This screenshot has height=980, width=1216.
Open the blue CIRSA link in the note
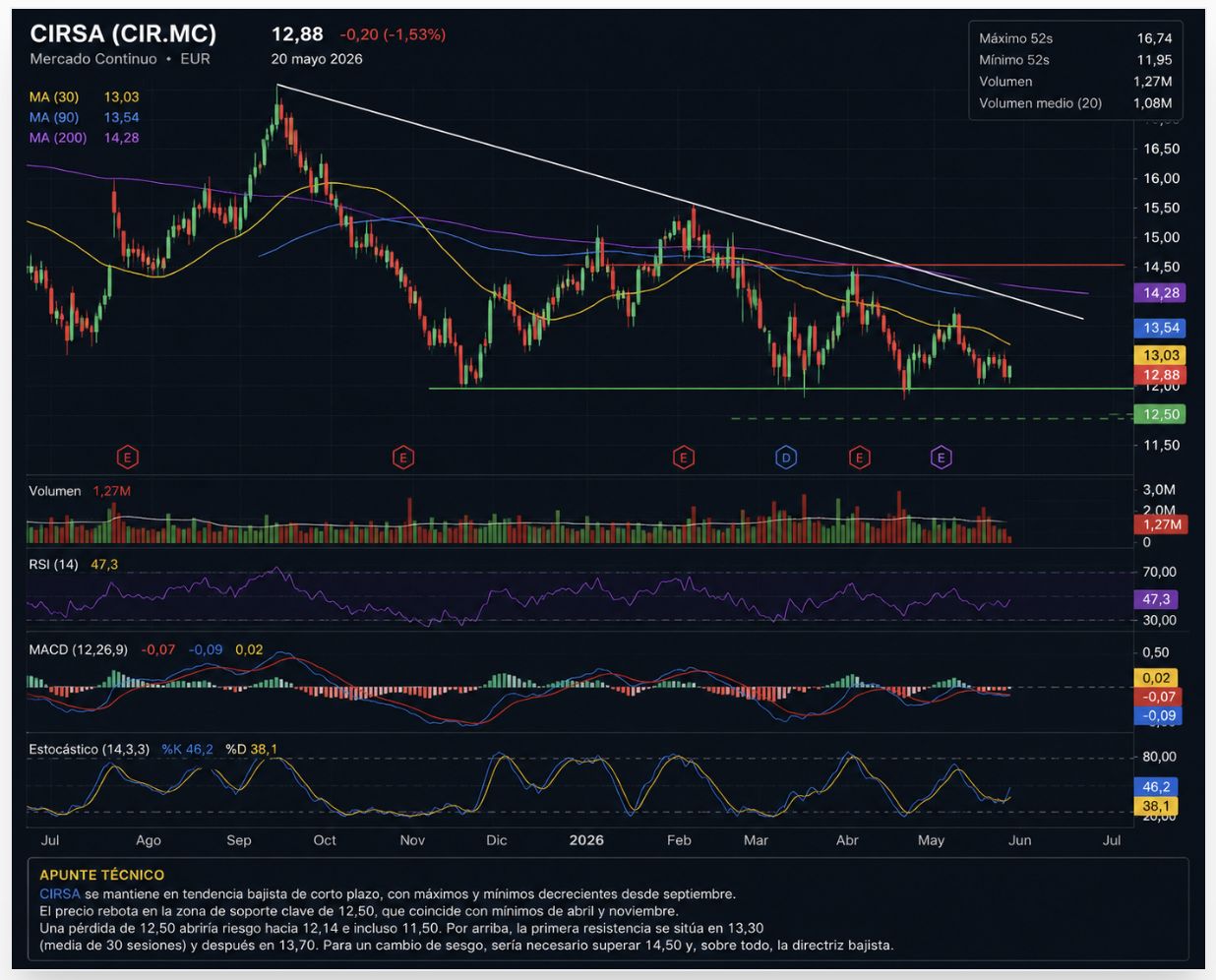click(60, 894)
